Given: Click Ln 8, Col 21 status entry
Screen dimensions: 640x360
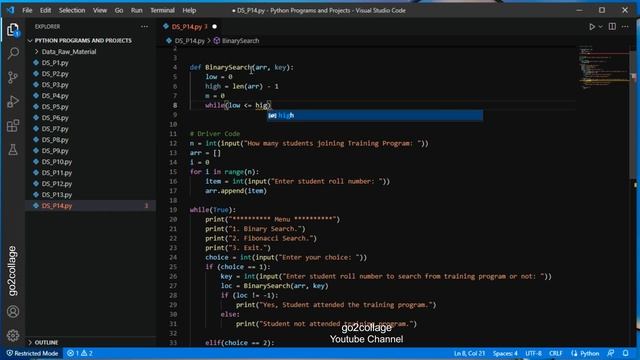Looking at the screenshot, I should point(469,353).
